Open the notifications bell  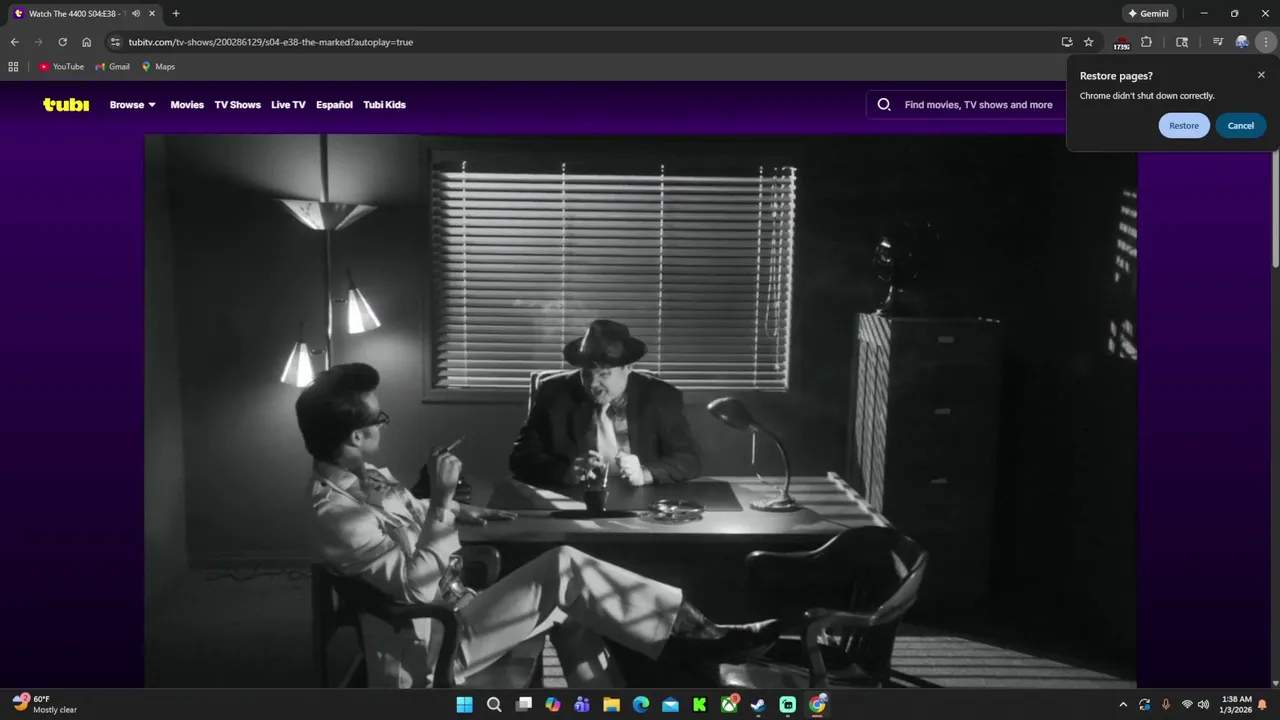click(1263, 704)
